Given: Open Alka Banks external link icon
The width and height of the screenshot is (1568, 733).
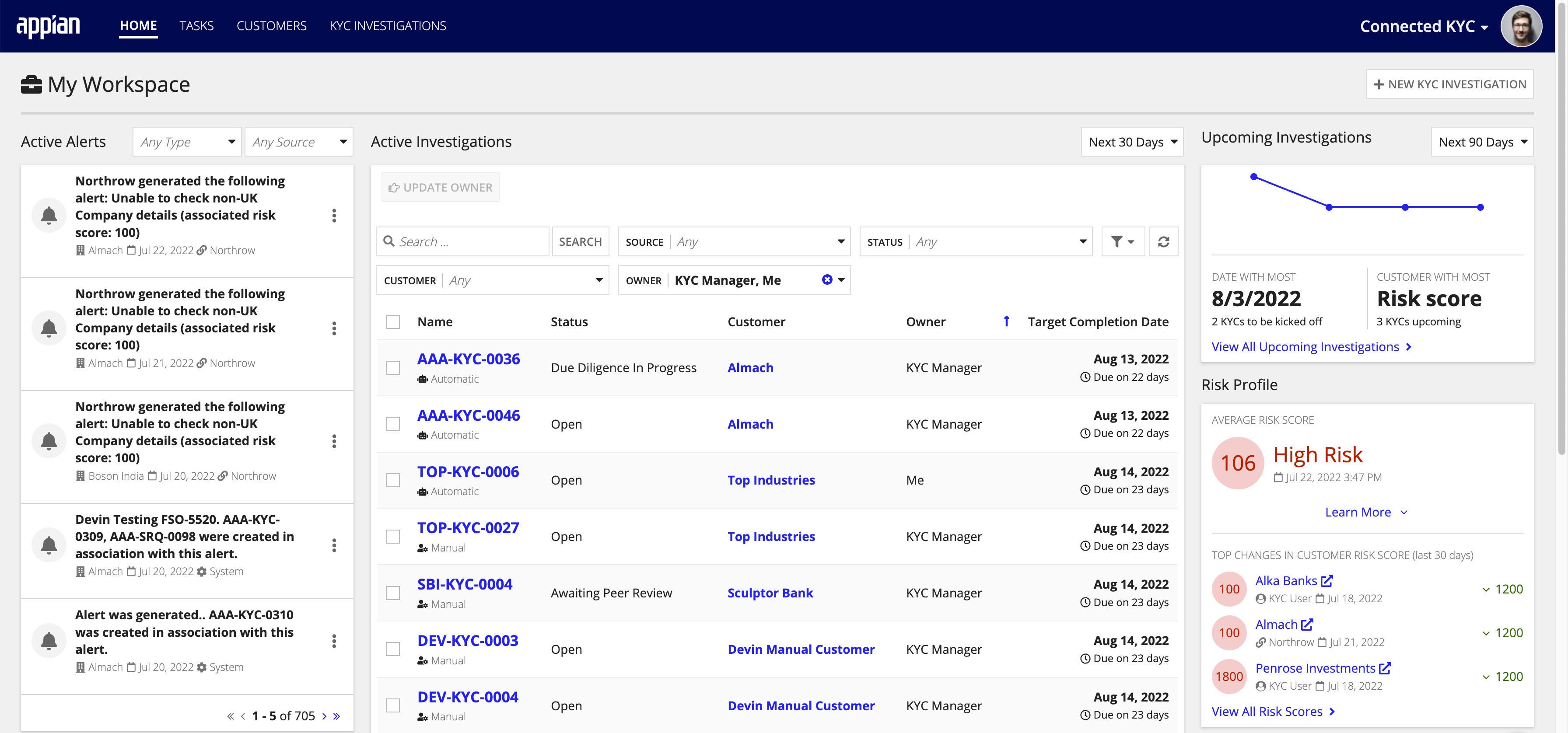Looking at the screenshot, I should coord(1326,580).
